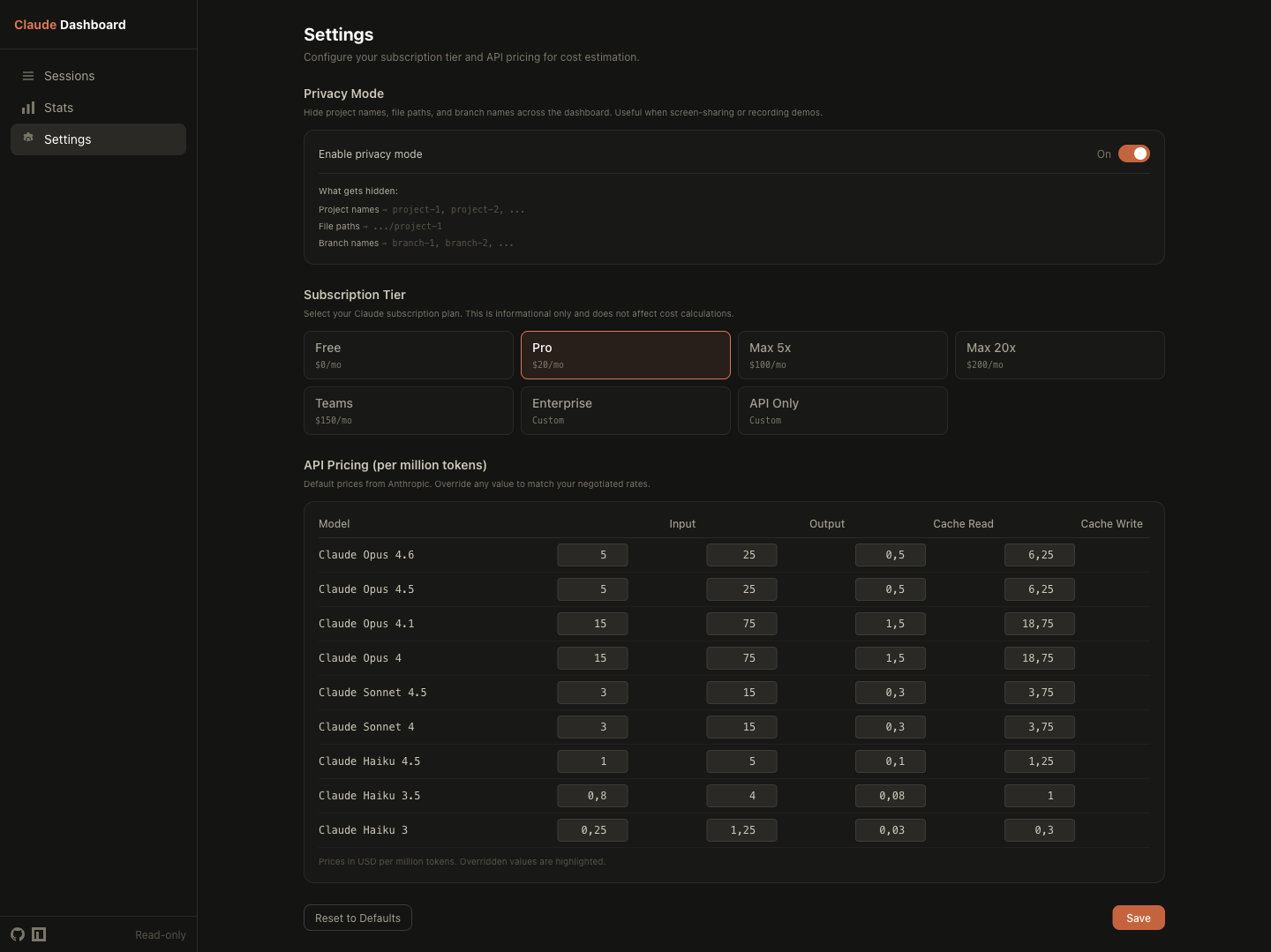
Task: Click the layout panel icon beside GitHub
Action: [x=39, y=934]
